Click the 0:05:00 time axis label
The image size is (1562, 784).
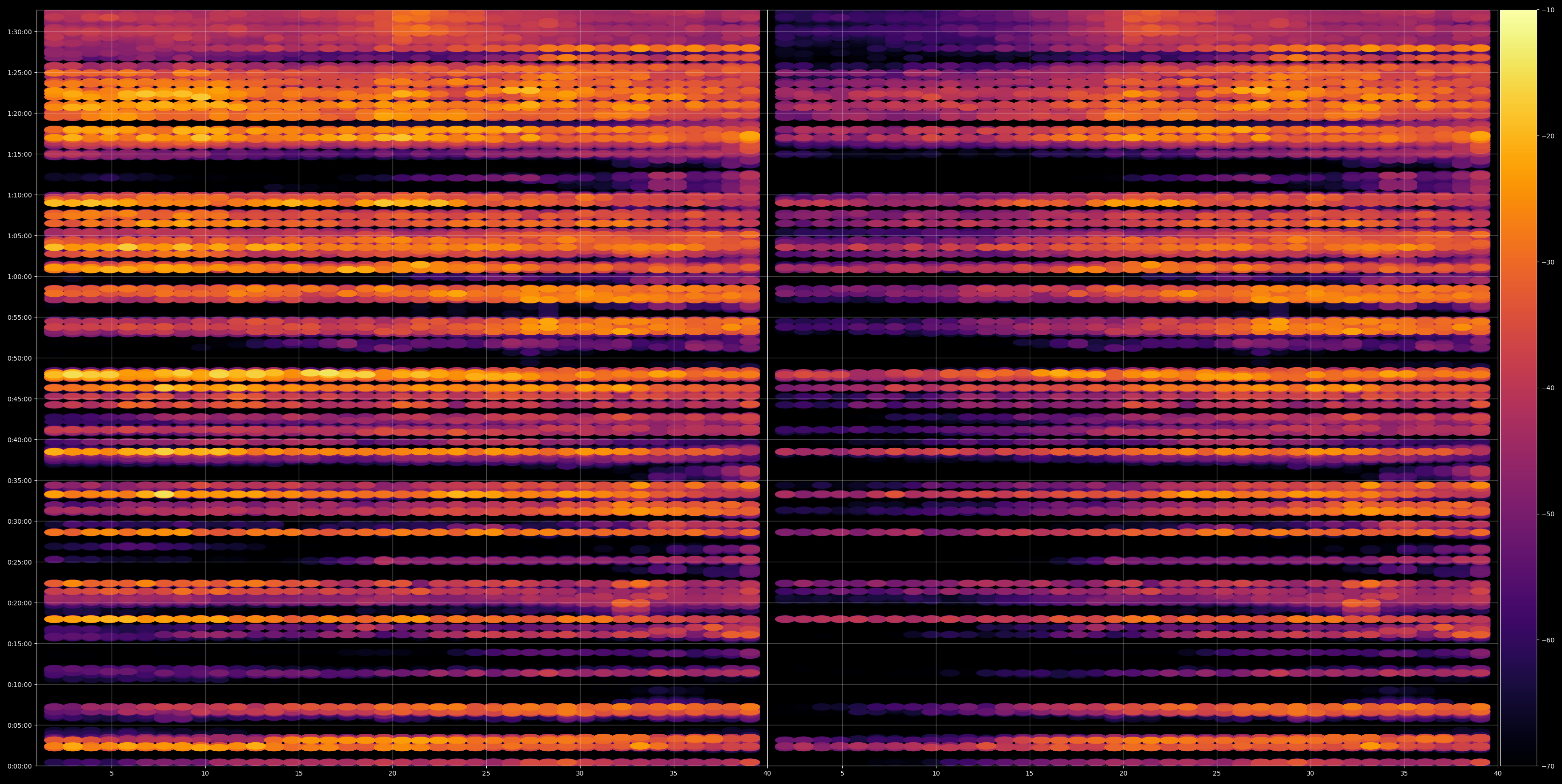[x=19, y=725]
